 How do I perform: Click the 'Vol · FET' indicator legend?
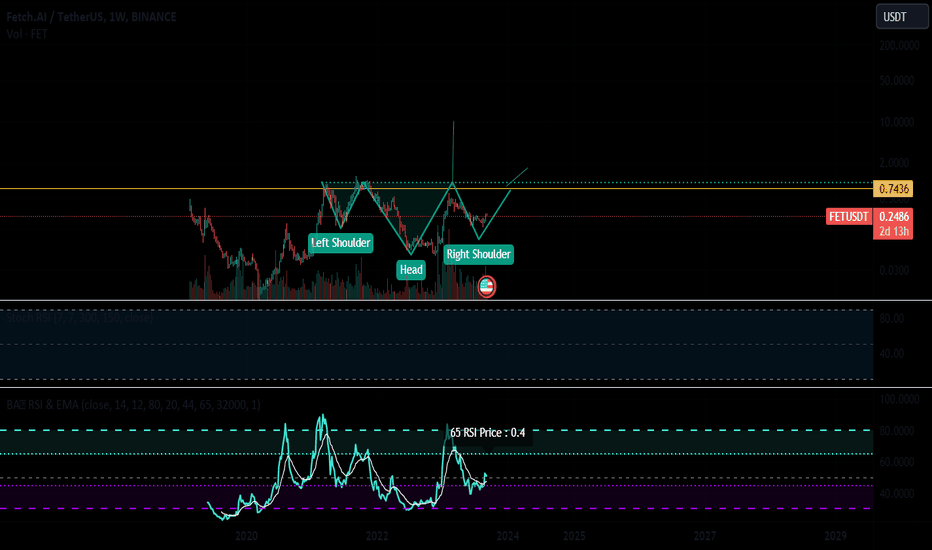[x=27, y=34]
